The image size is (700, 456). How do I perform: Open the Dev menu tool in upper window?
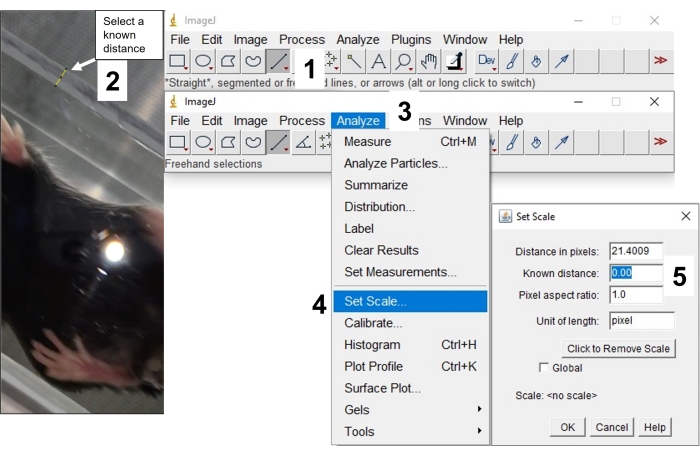click(486, 61)
